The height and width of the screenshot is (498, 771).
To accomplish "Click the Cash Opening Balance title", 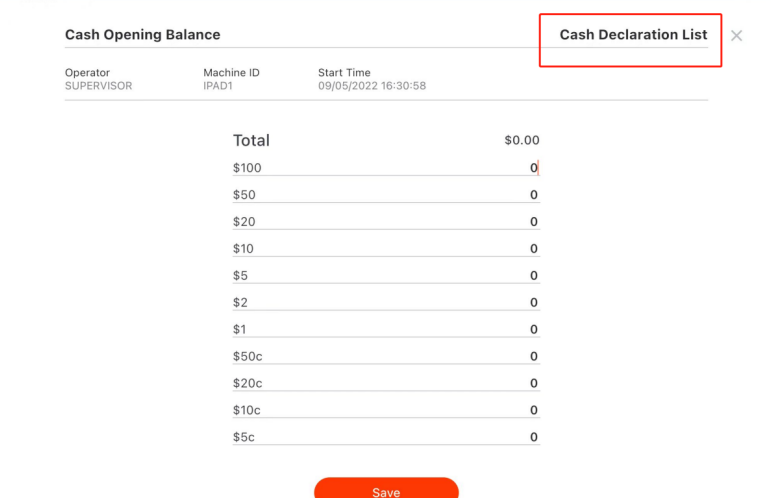I will pos(142,35).
